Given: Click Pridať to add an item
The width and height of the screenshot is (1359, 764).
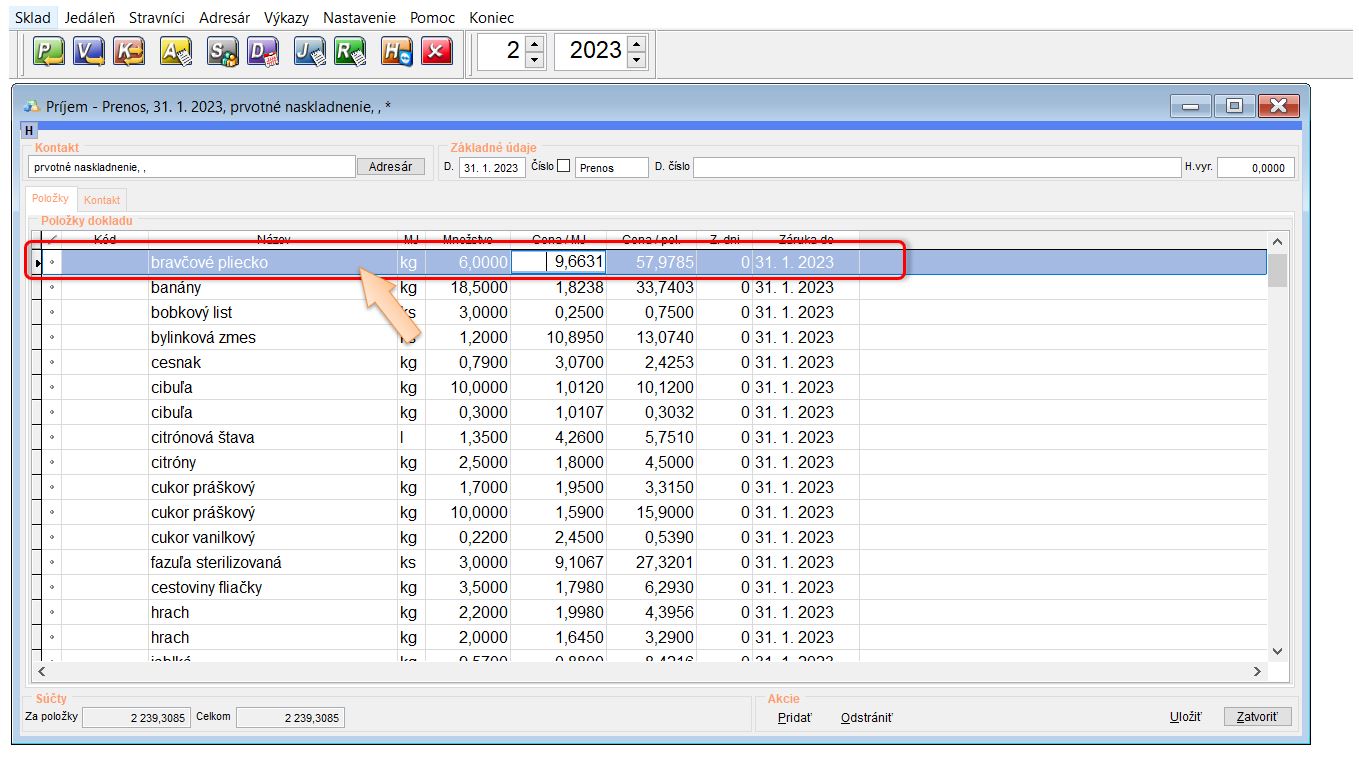Looking at the screenshot, I should [795, 718].
